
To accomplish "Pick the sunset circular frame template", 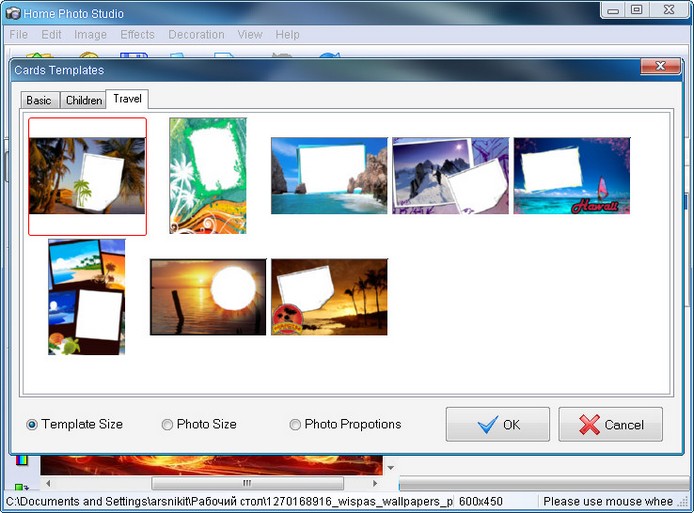I will [208, 296].
